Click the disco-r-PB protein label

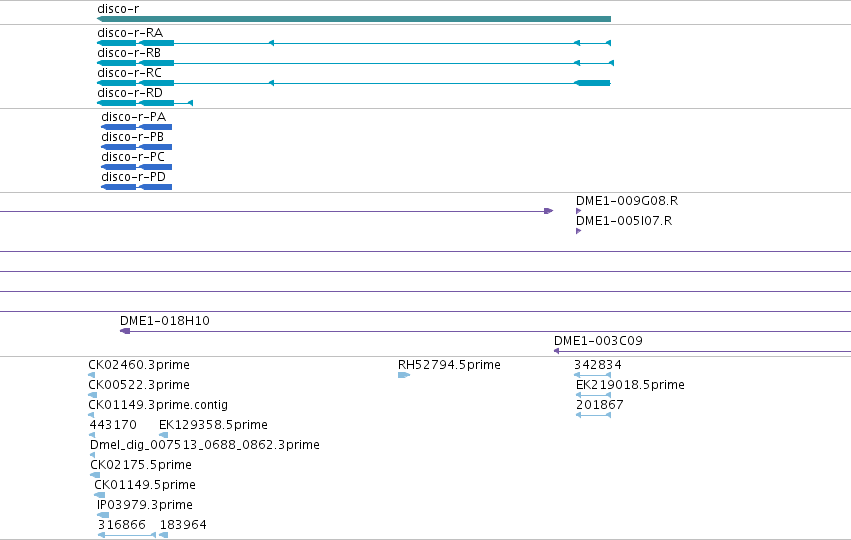pyautogui.click(x=132, y=137)
